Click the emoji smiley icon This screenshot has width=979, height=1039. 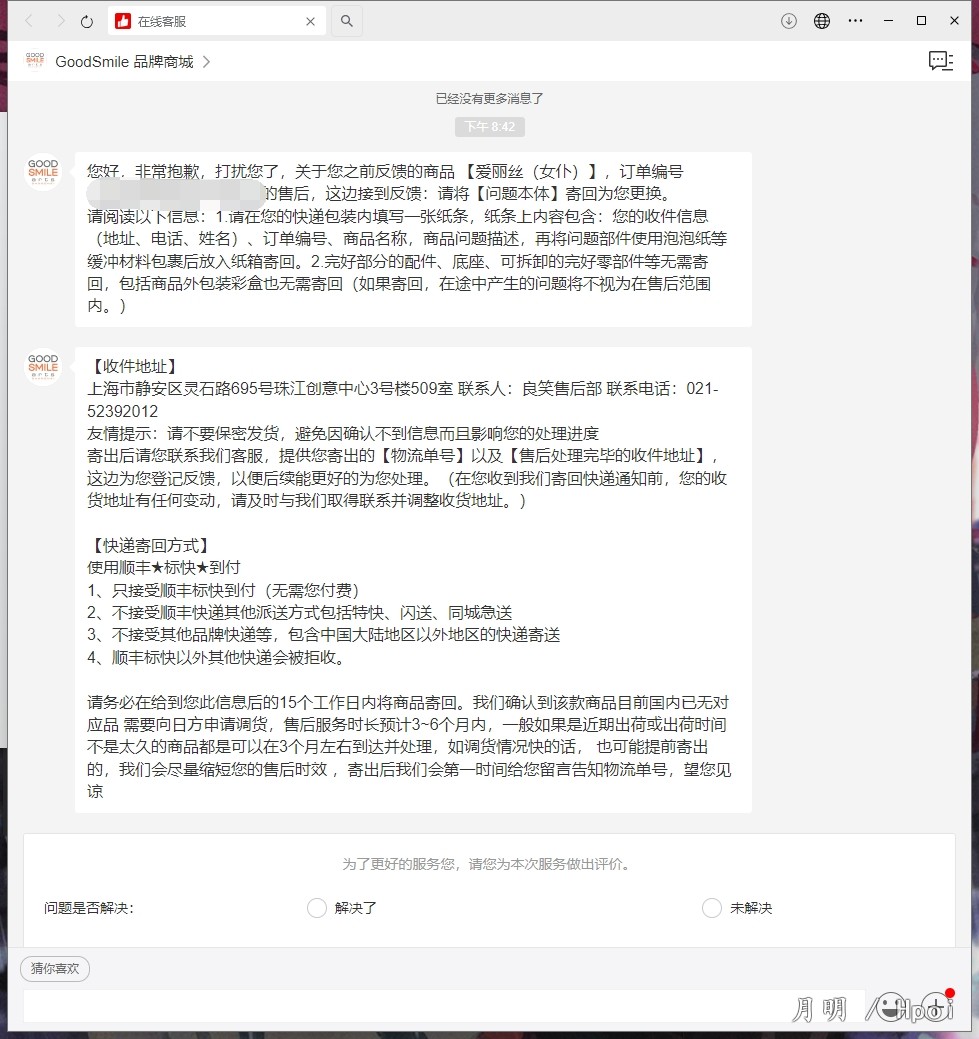(893, 1005)
